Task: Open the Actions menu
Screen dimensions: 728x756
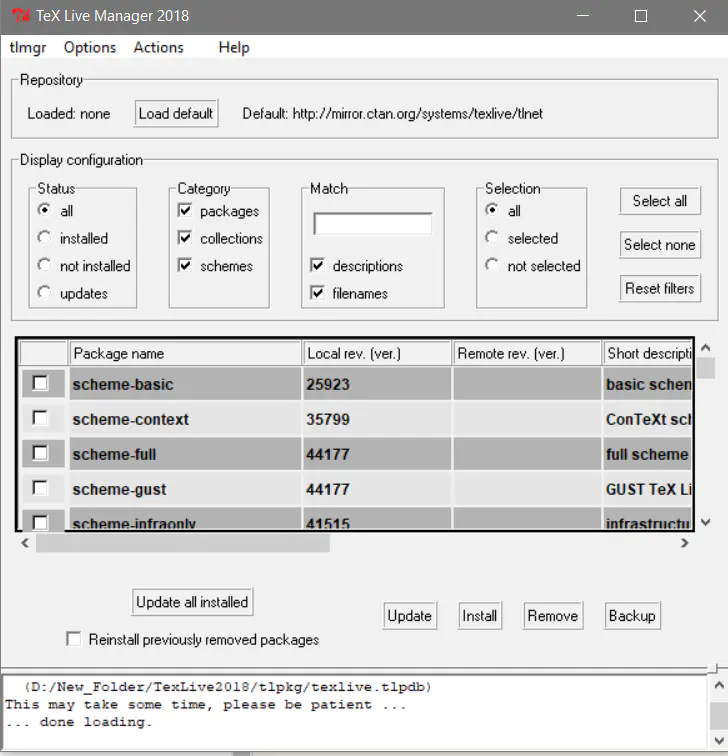Action: [159, 47]
